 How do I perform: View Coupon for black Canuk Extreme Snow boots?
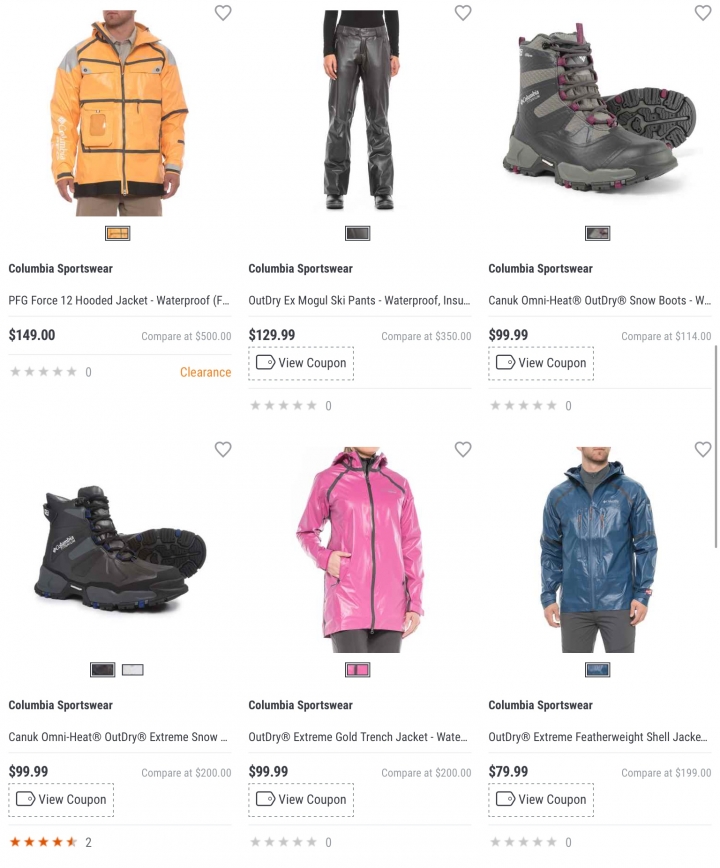pos(61,800)
